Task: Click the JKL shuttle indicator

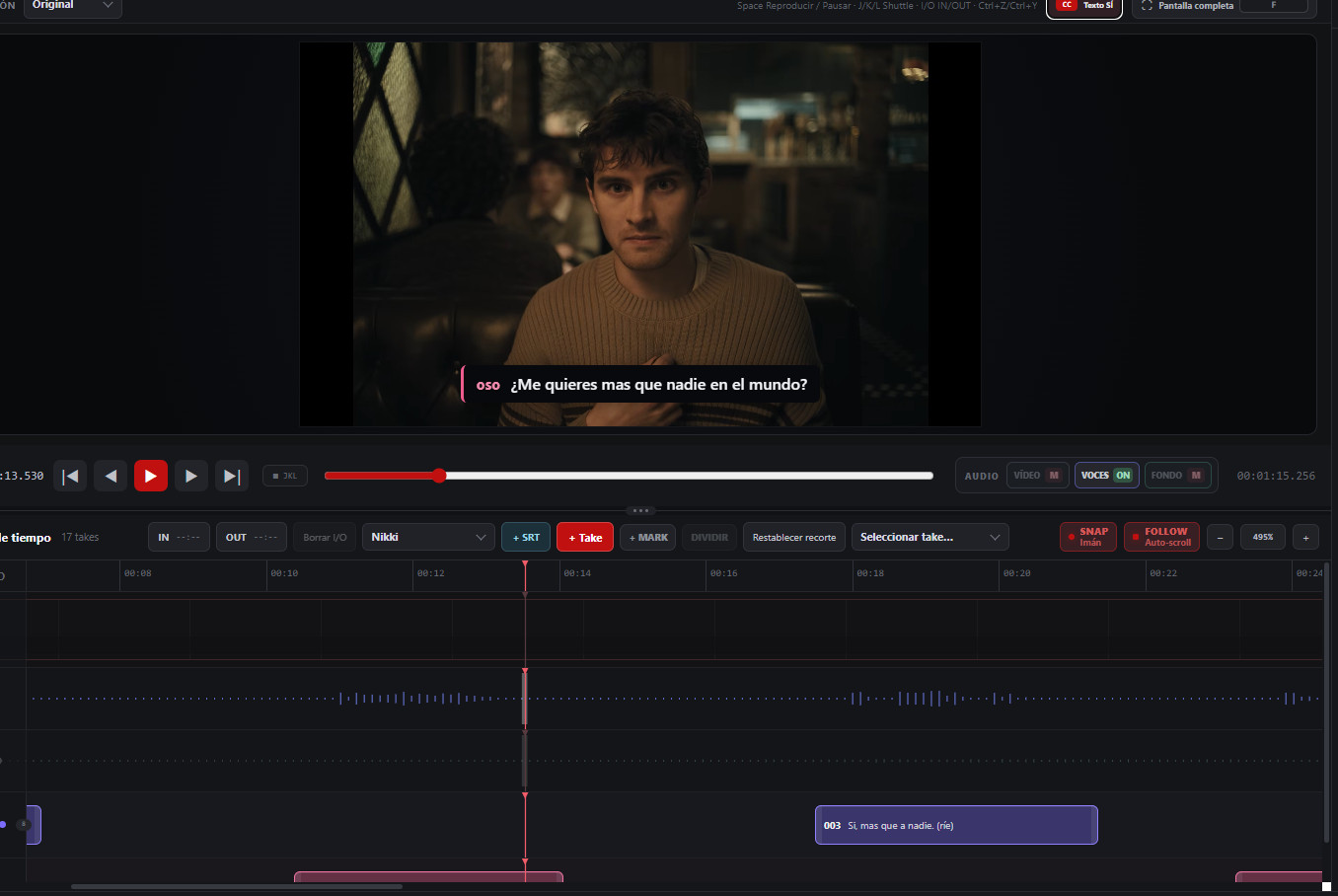Action: coord(285,476)
